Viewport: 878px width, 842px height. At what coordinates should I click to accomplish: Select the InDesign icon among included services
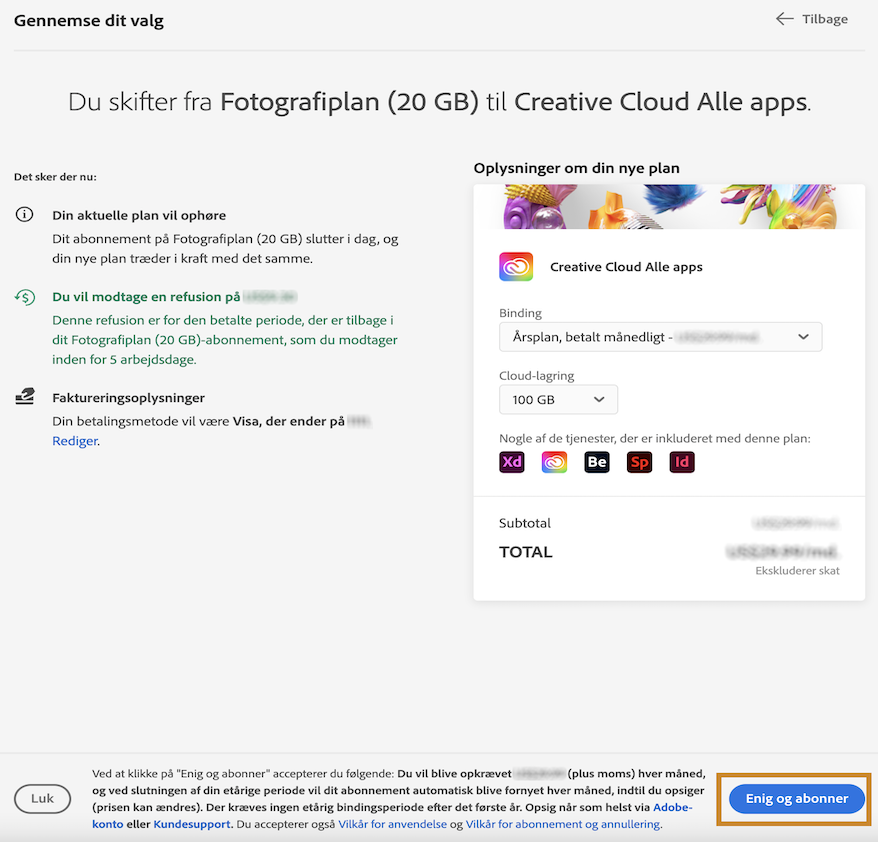click(x=682, y=462)
